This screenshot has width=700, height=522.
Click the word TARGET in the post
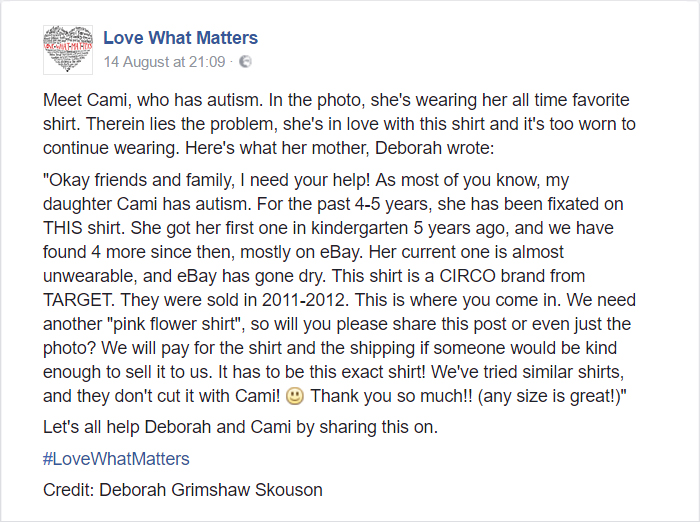point(79,300)
